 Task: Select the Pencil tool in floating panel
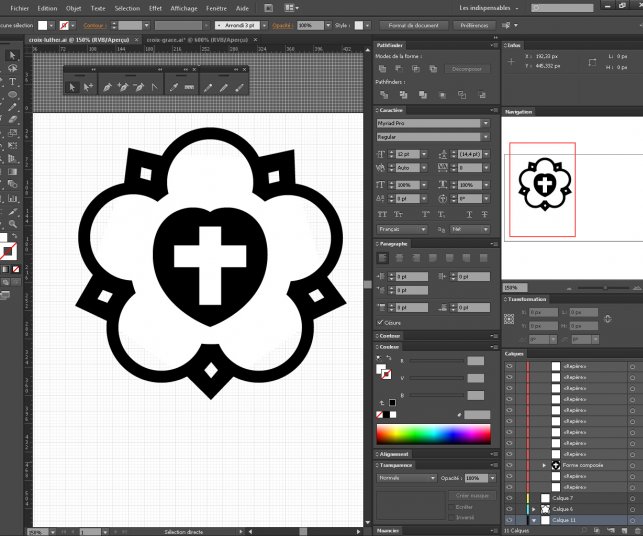point(208,87)
